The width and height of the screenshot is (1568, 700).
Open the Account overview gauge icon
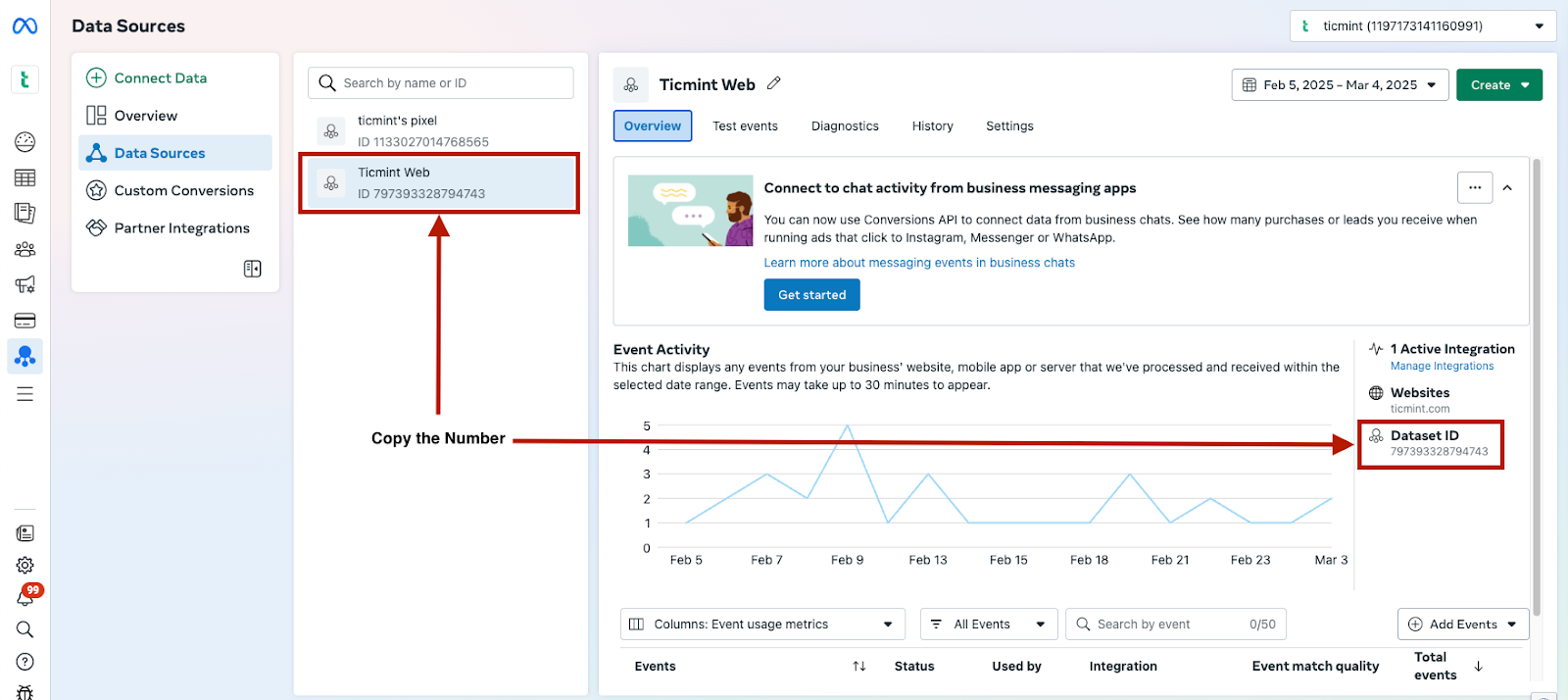click(24, 142)
